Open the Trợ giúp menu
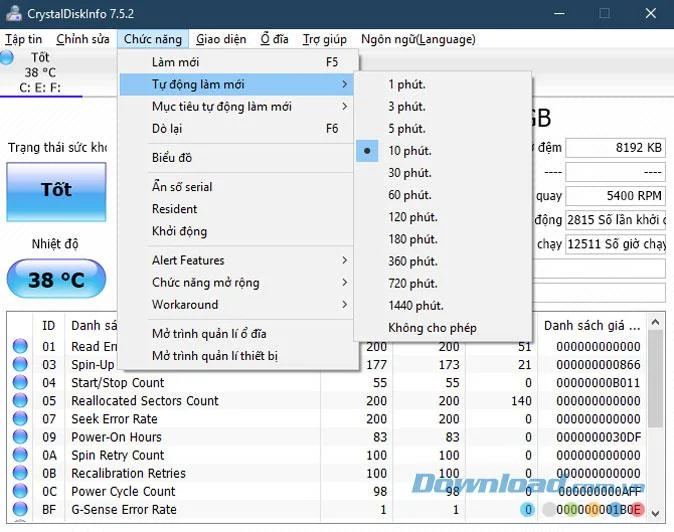 click(x=325, y=39)
